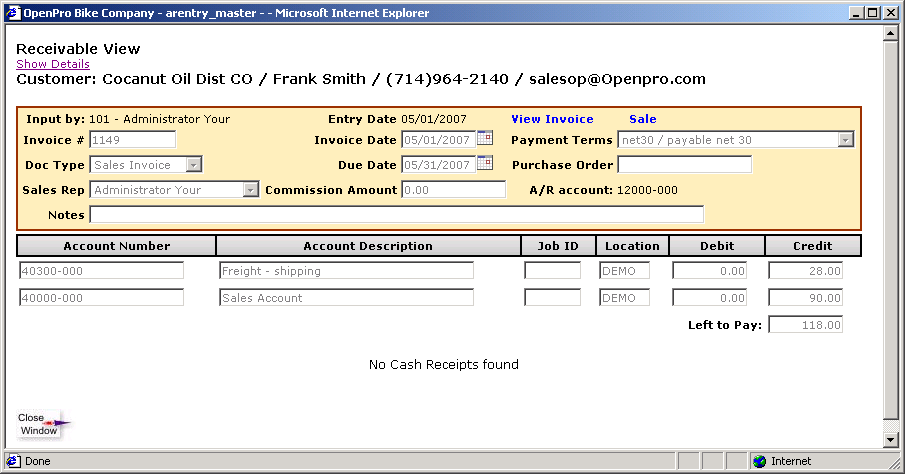Expand the Doc Type dropdown
905x474 pixels.
194,165
